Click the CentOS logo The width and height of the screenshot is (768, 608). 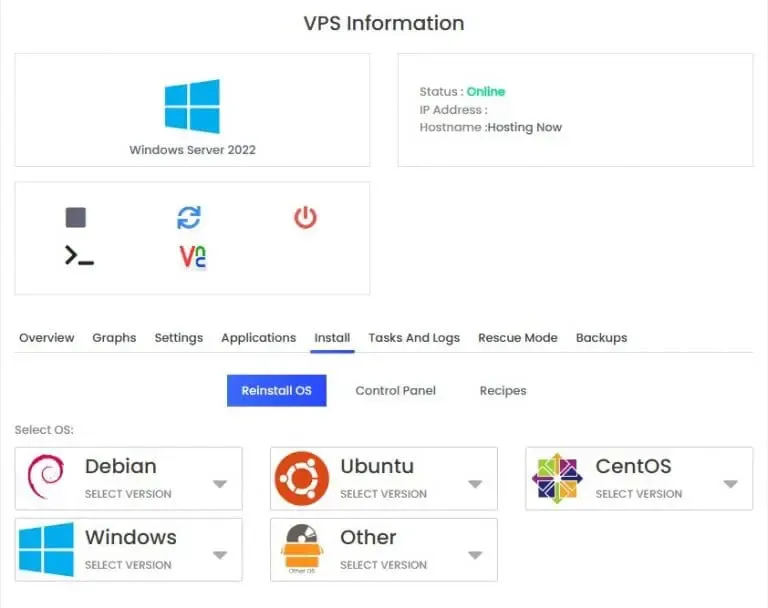pos(557,478)
